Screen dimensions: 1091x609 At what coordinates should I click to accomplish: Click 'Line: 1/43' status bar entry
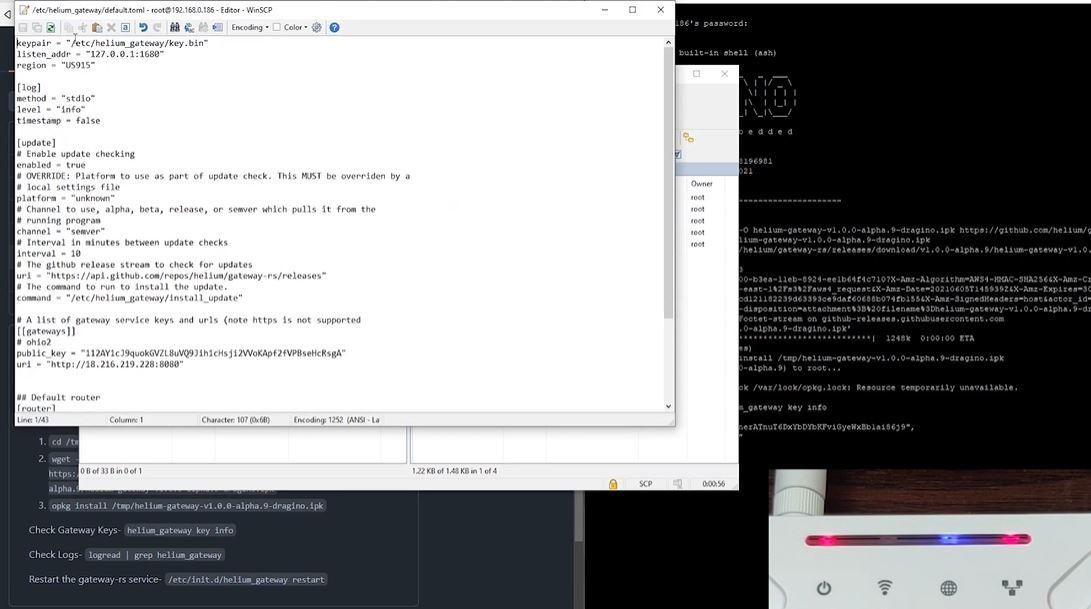[33, 420]
